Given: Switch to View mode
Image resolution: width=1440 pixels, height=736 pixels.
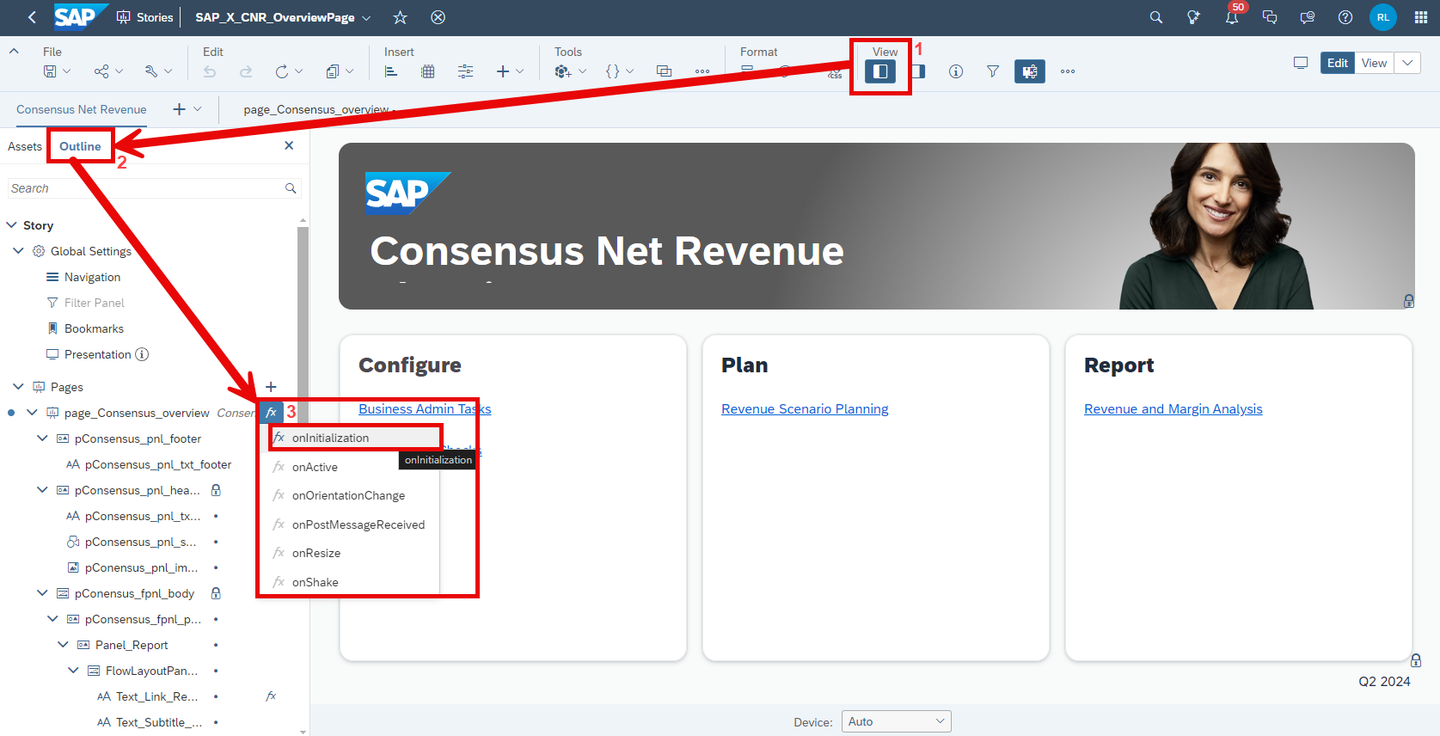Looking at the screenshot, I should 1374,63.
